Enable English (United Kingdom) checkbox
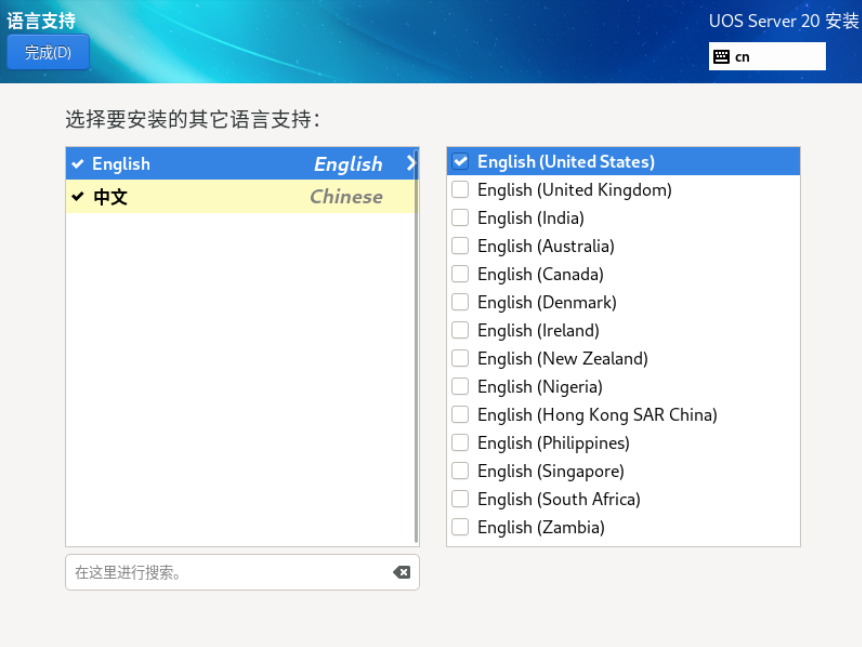The width and height of the screenshot is (862, 647). coord(460,190)
